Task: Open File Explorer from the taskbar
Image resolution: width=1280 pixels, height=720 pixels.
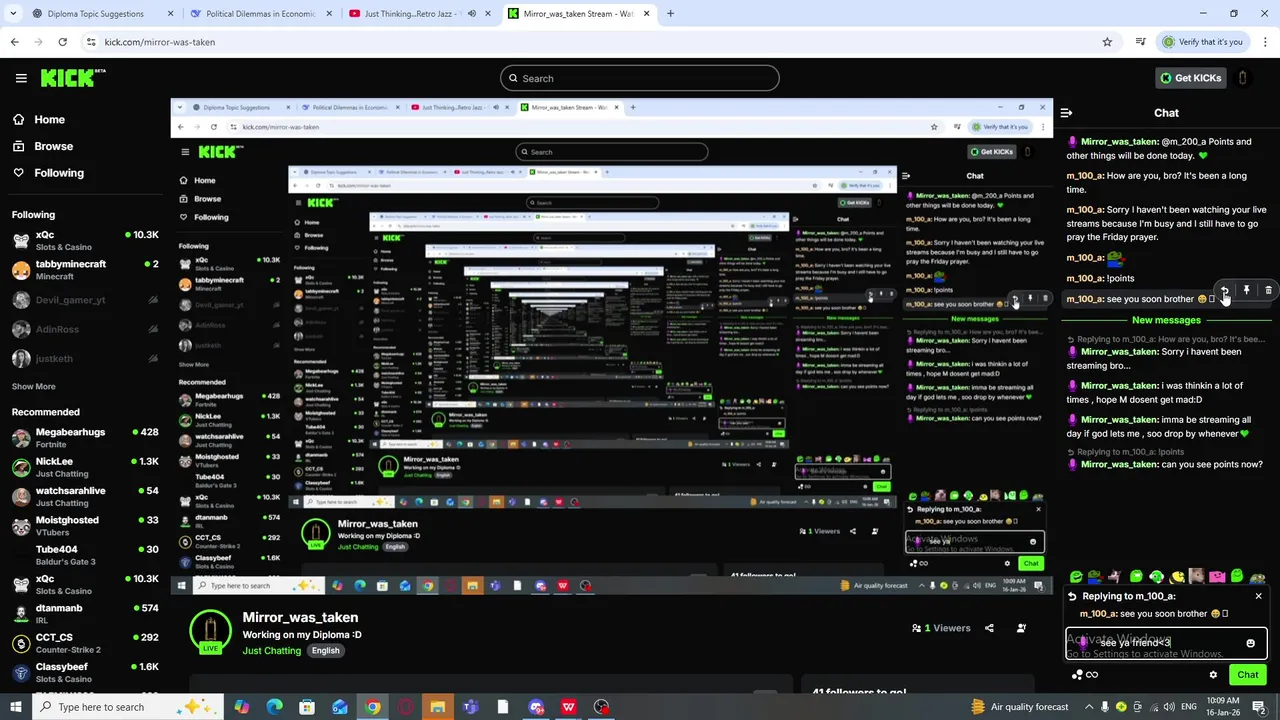Action: (x=437, y=707)
